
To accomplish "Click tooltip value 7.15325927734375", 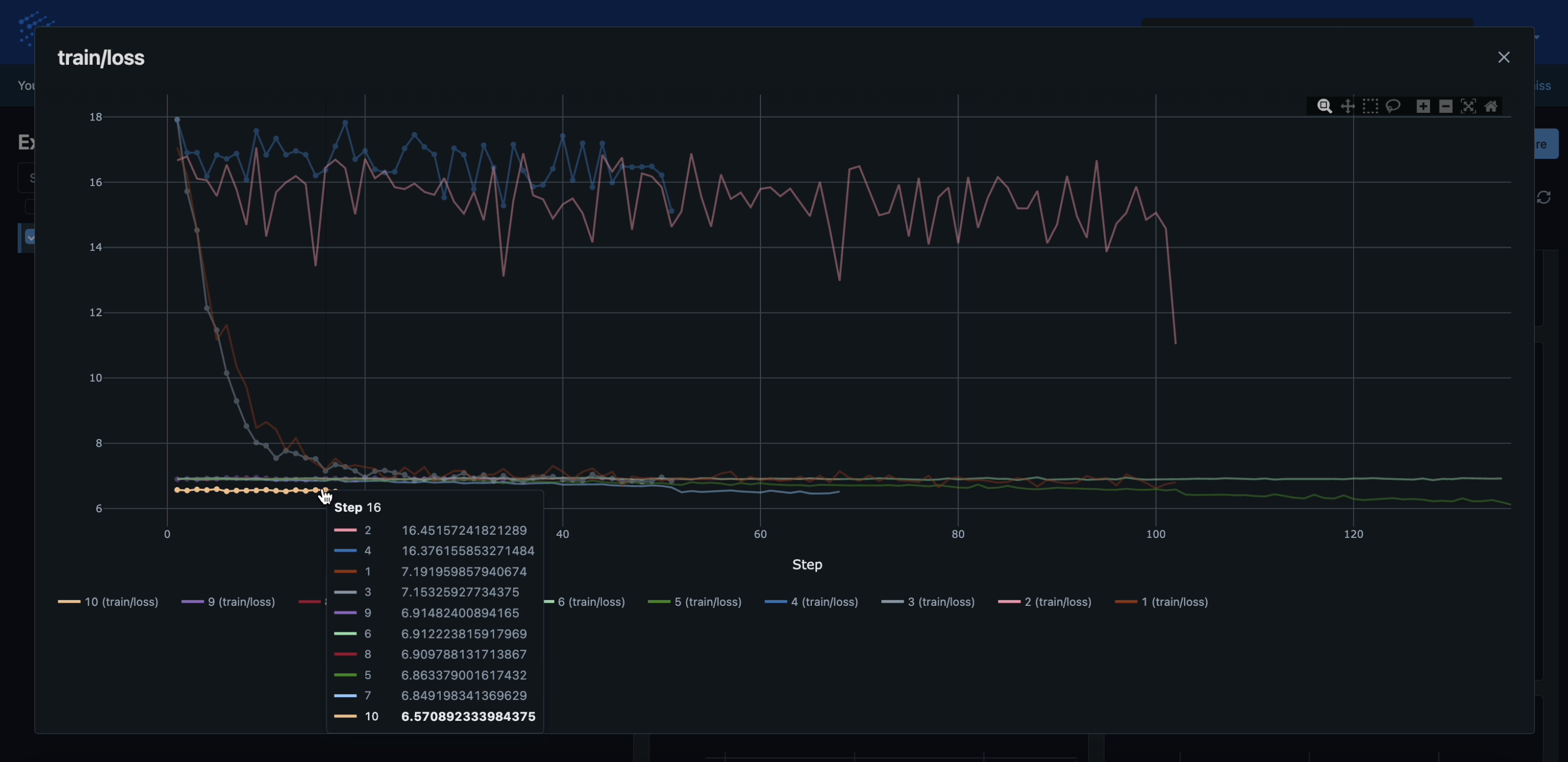I will 460,592.
